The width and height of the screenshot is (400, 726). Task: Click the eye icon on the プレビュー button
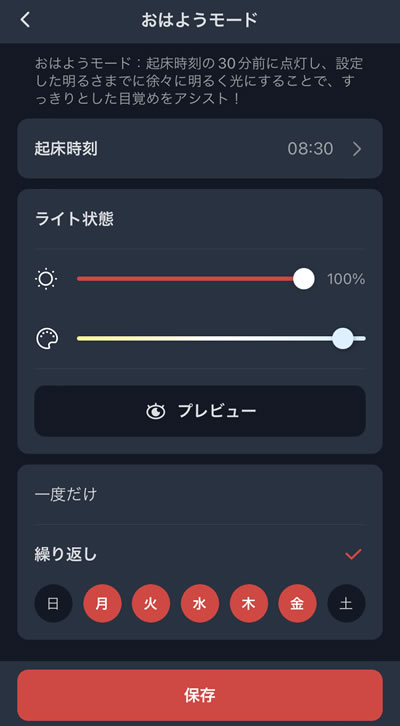coord(156,411)
